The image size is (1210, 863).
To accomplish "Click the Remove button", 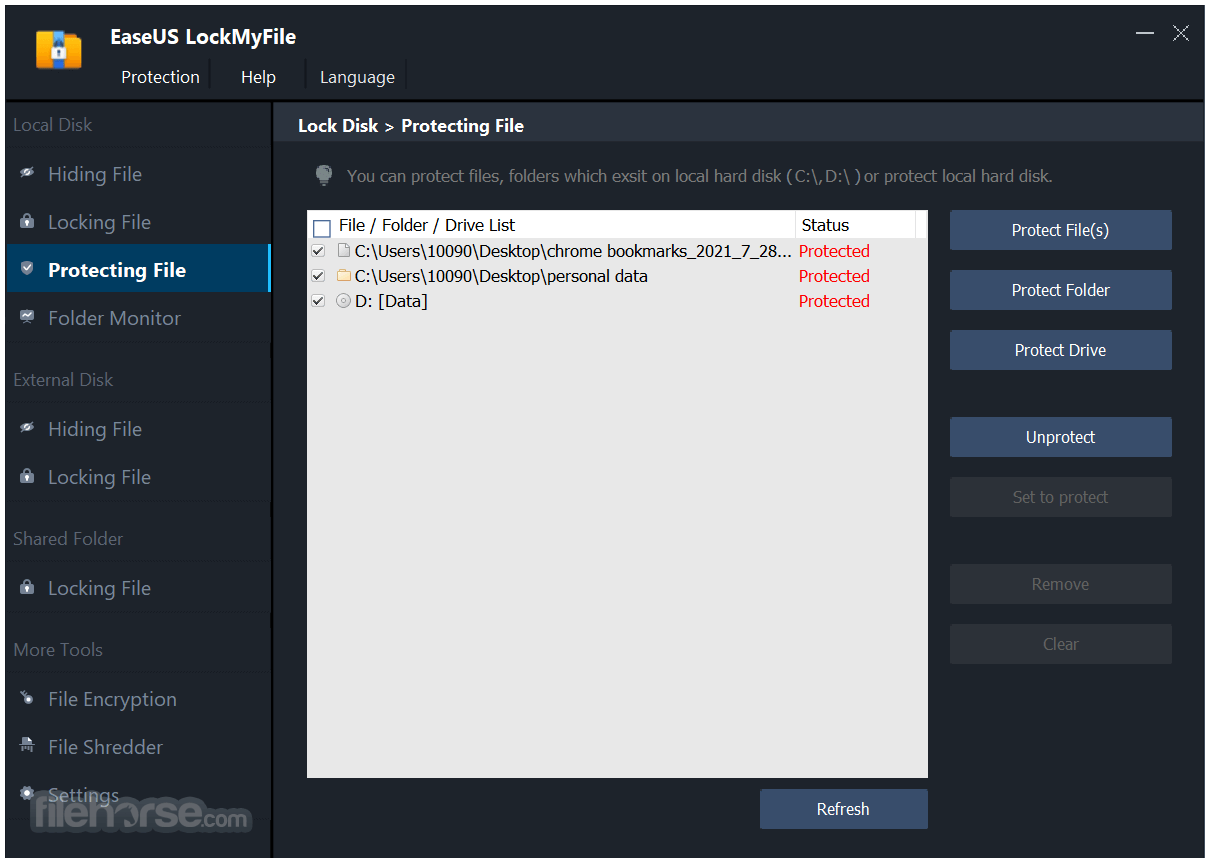I will (1060, 584).
